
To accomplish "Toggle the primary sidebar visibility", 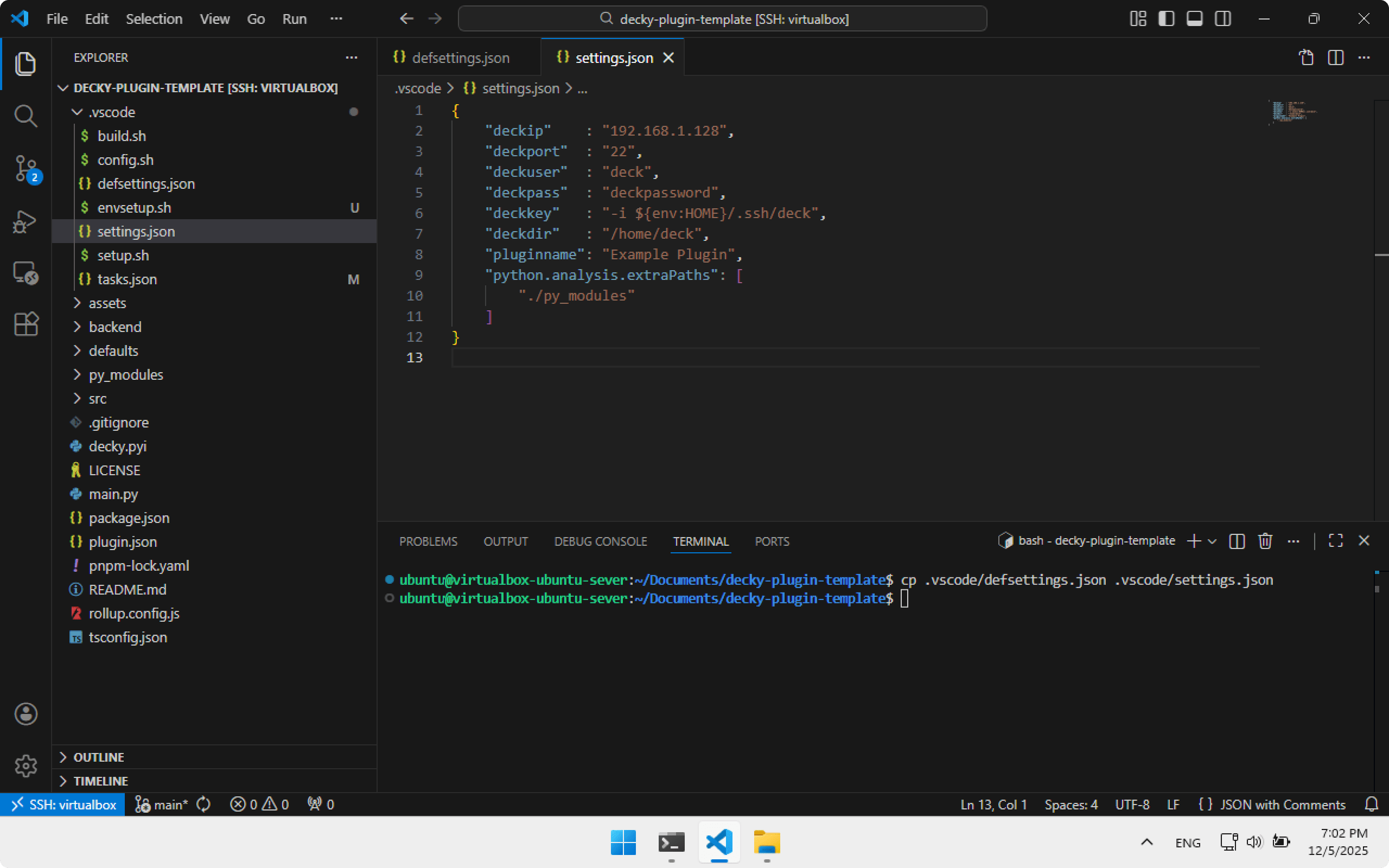I will point(1165,19).
